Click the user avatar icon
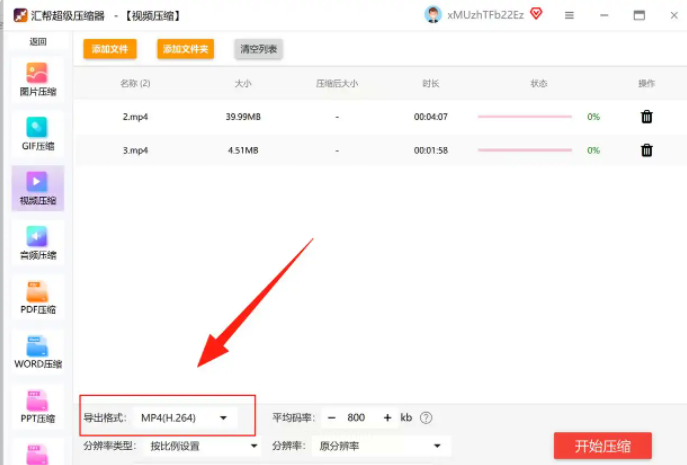Screen dimensions: 687x465 pos(433,15)
